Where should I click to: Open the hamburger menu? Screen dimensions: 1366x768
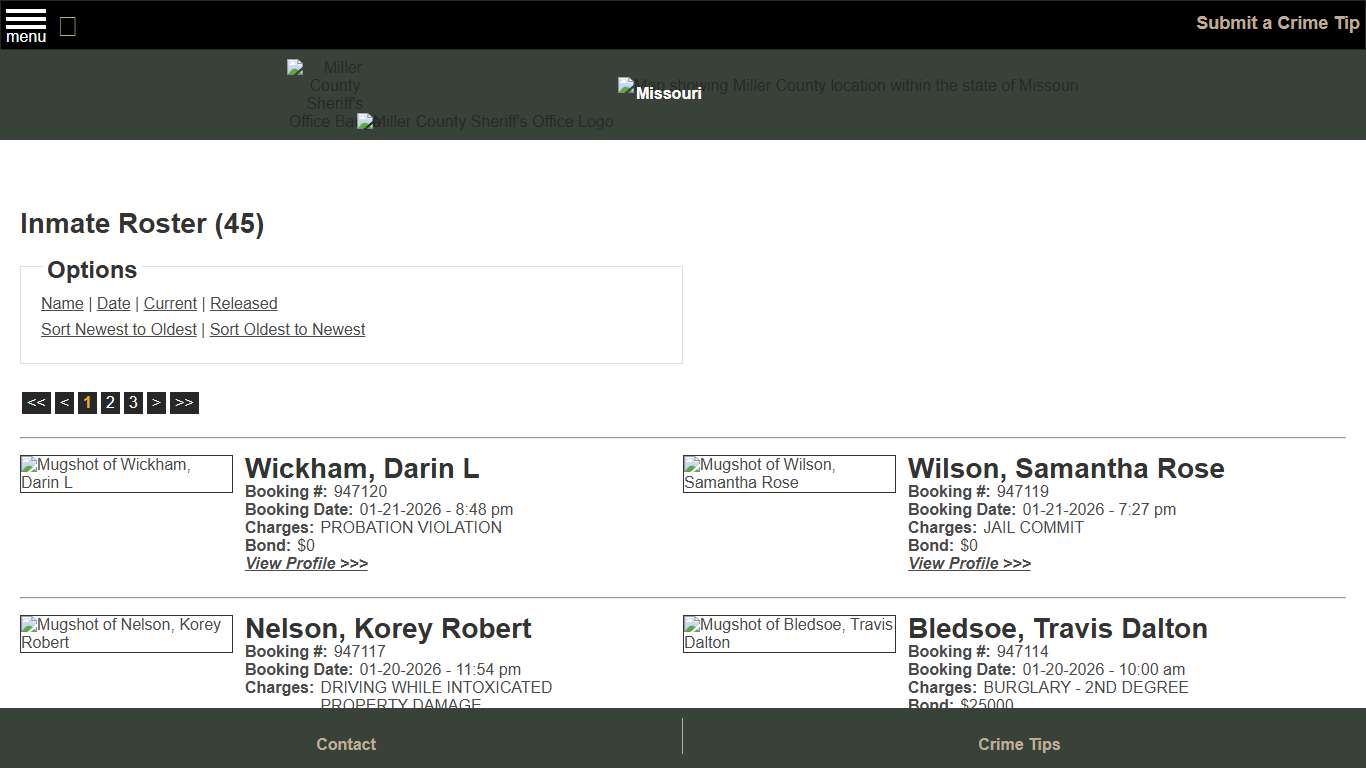coord(25,25)
